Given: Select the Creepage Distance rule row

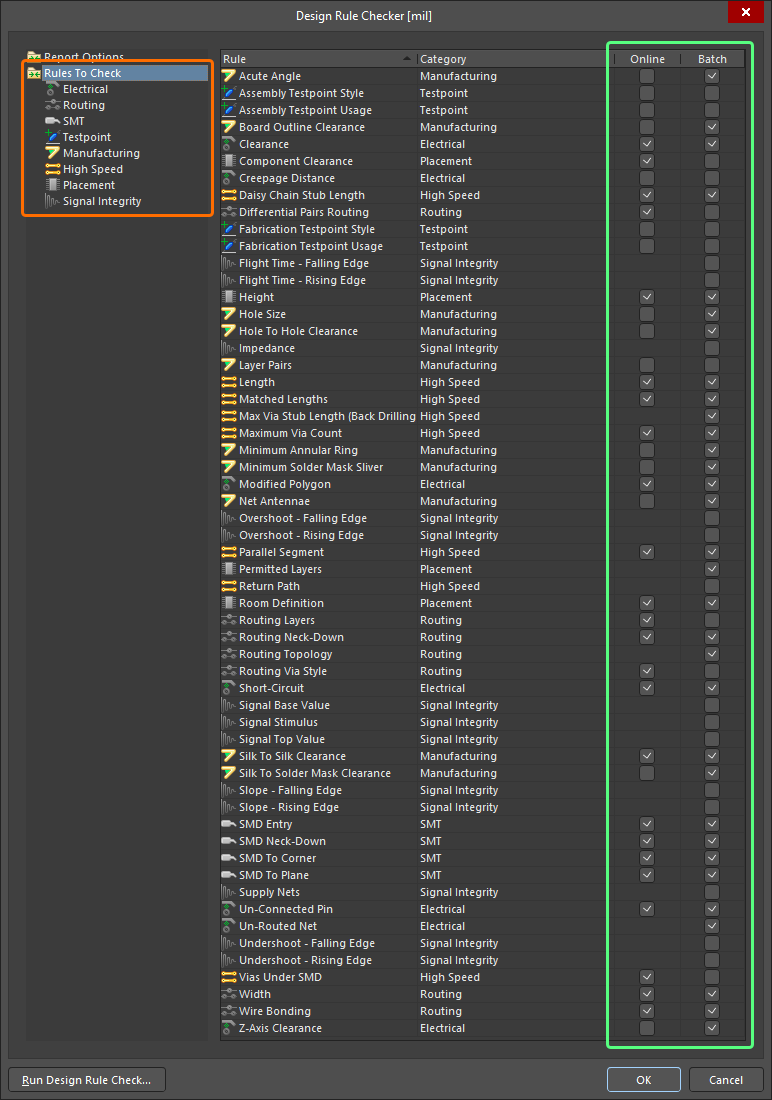Looking at the screenshot, I should (483, 178).
